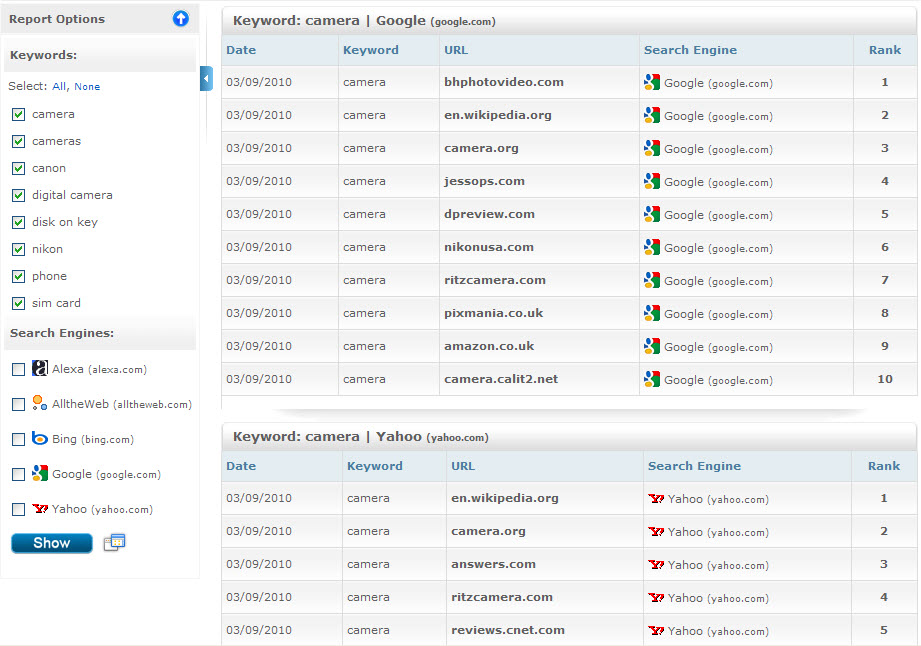921x646 pixels.
Task: Collapse Report Options with the blue arrow icon
Action: [181, 18]
